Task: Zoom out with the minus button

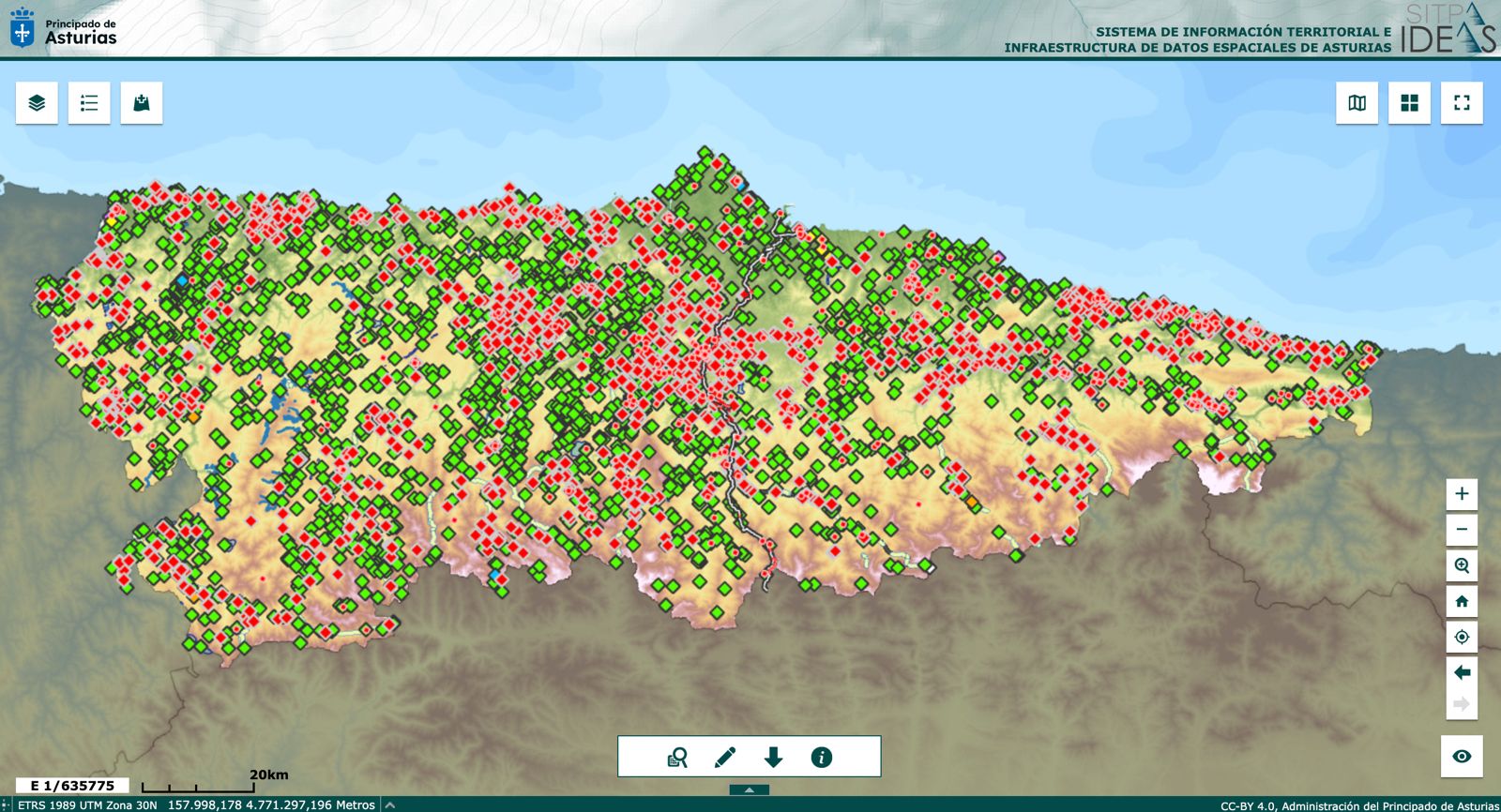Action: click(x=1462, y=530)
